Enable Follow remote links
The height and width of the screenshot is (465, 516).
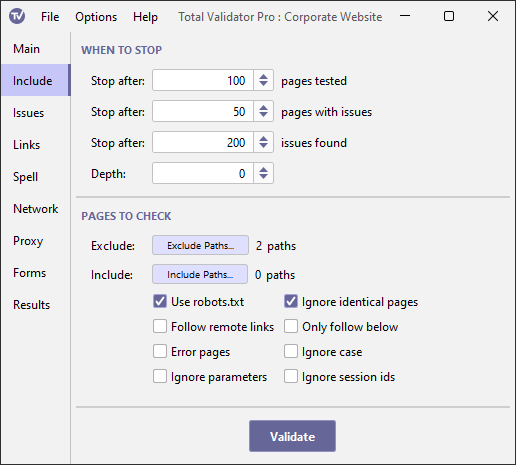[160, 326]
